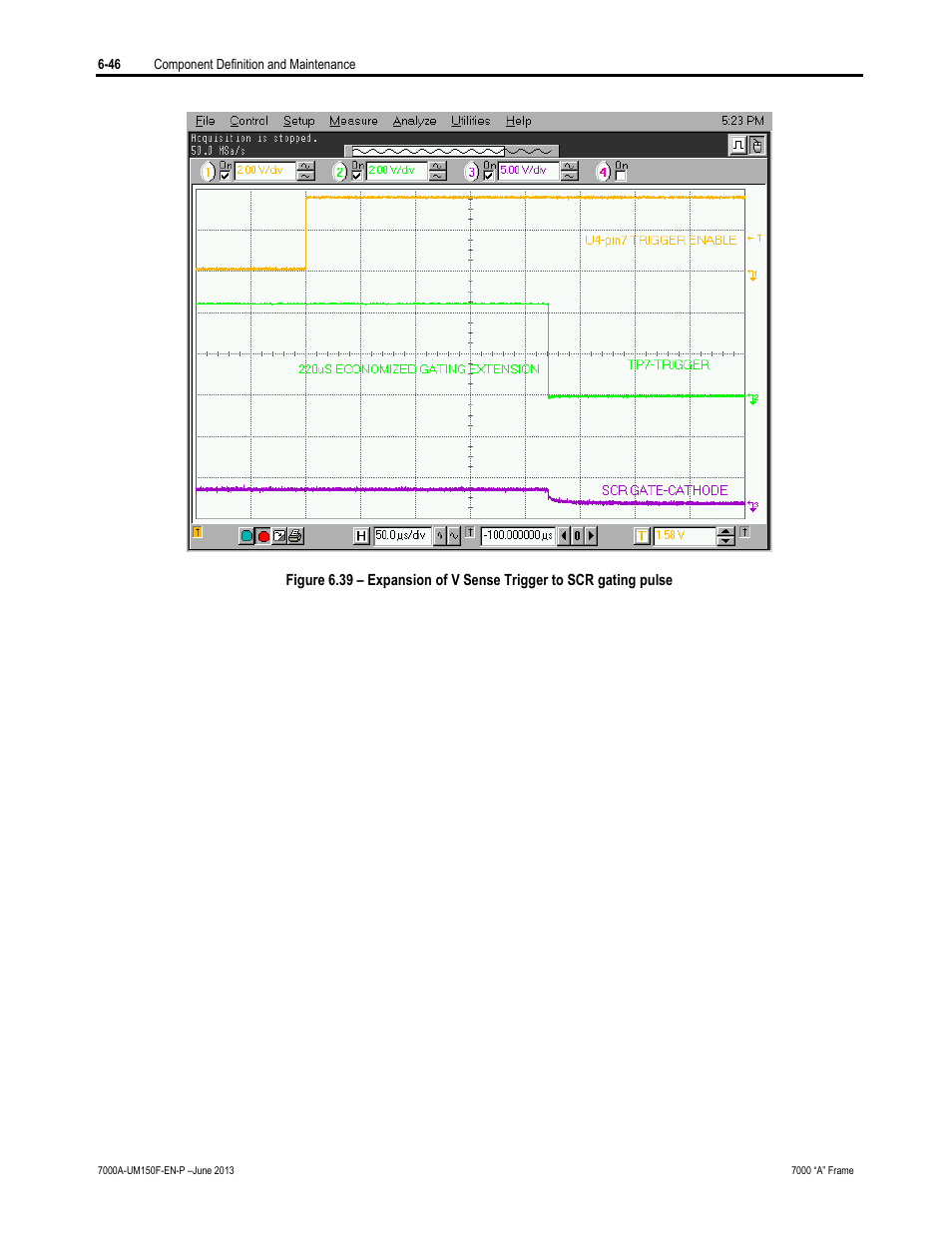Screen dimensions: 952x1233
Task: Click the wide-waveform timebase zoom icon
Action: click(454, 536)
